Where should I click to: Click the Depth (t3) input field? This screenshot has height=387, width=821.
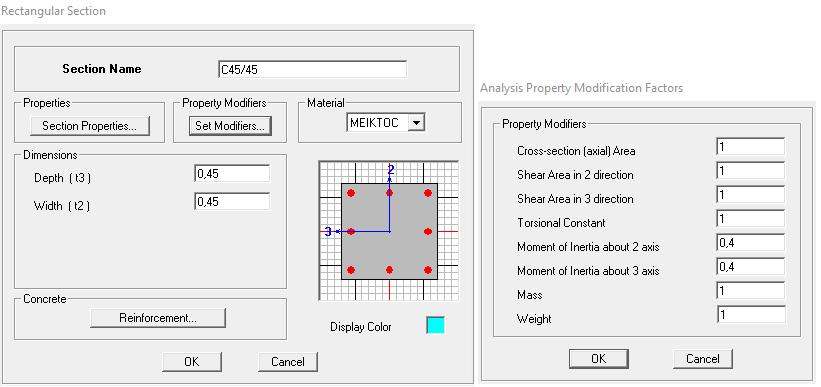232,174
